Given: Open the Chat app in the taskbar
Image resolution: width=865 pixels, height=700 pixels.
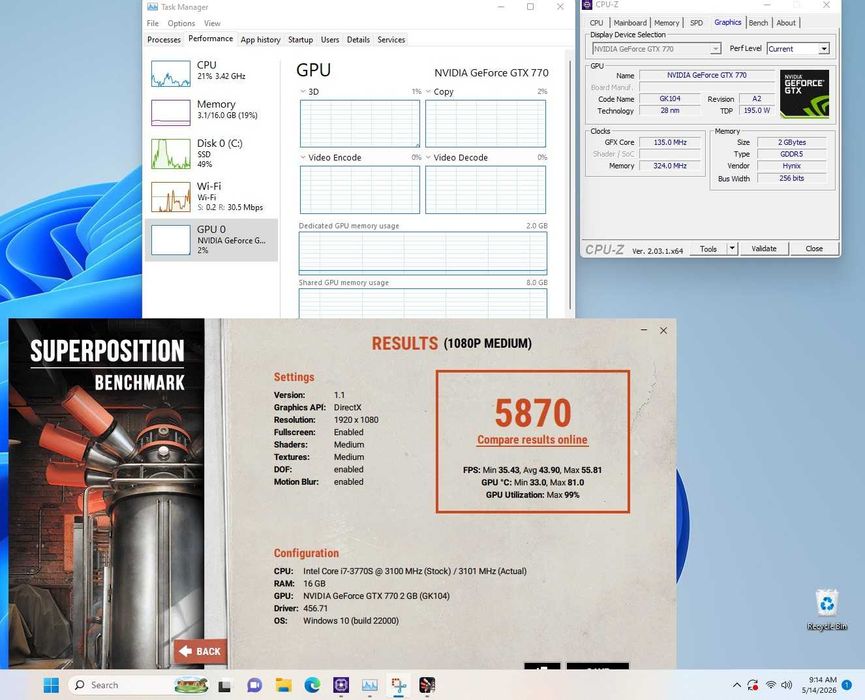Looking at the screenshot, I should pos(254,686).
